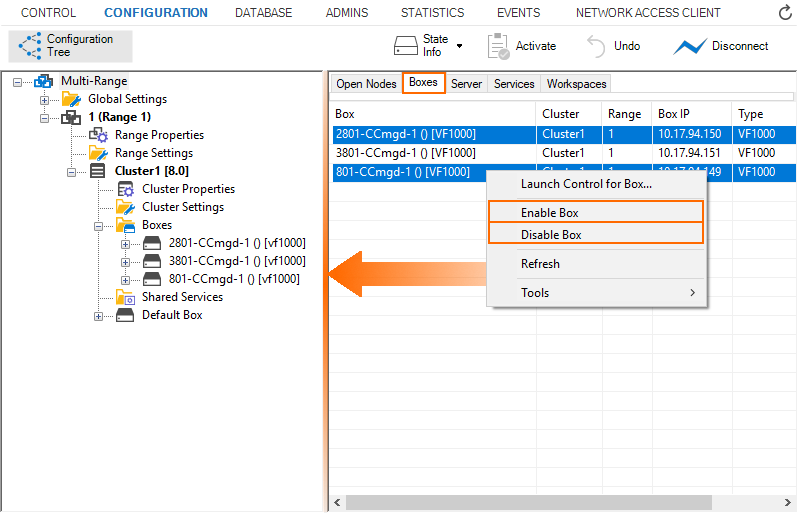Click the scrollbar left arrow
797x513 pixels.
tap(337, 503)
